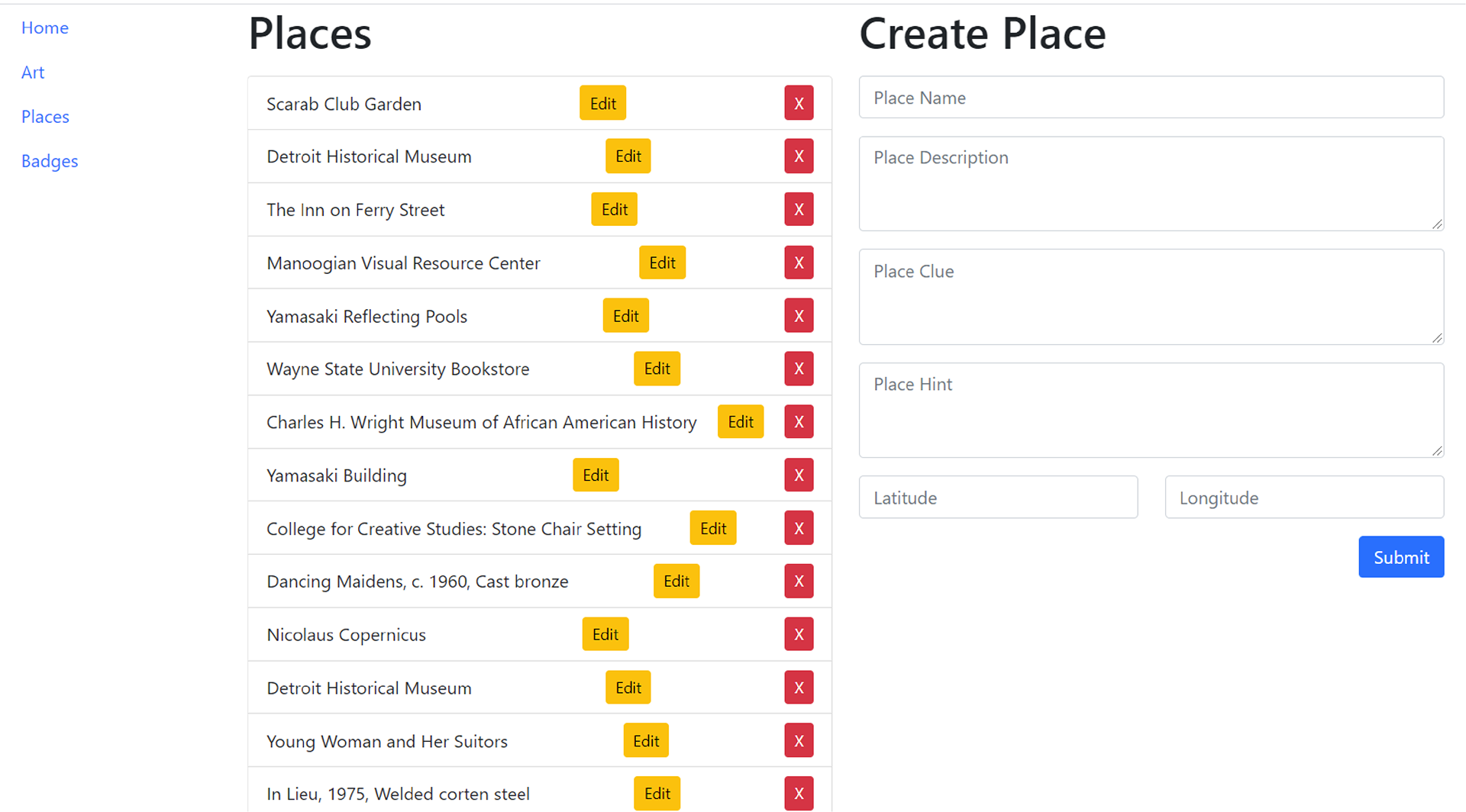Screen dimensions: 1466x812
Task: Focus the Latitude input
Action: point(998,498)
